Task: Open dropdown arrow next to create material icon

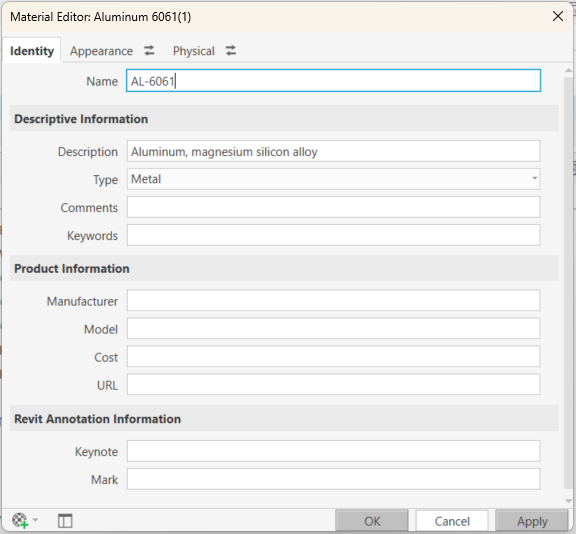Action: point(35,520)
